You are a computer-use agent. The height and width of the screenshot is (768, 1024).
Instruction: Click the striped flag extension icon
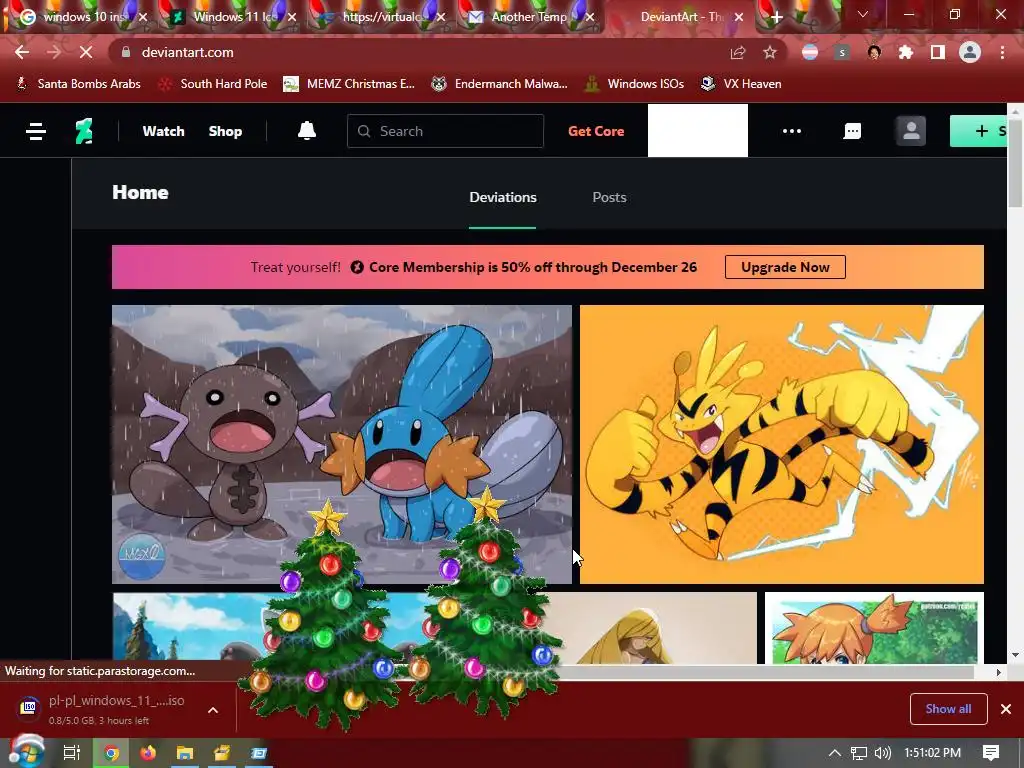tap(810, 52)
